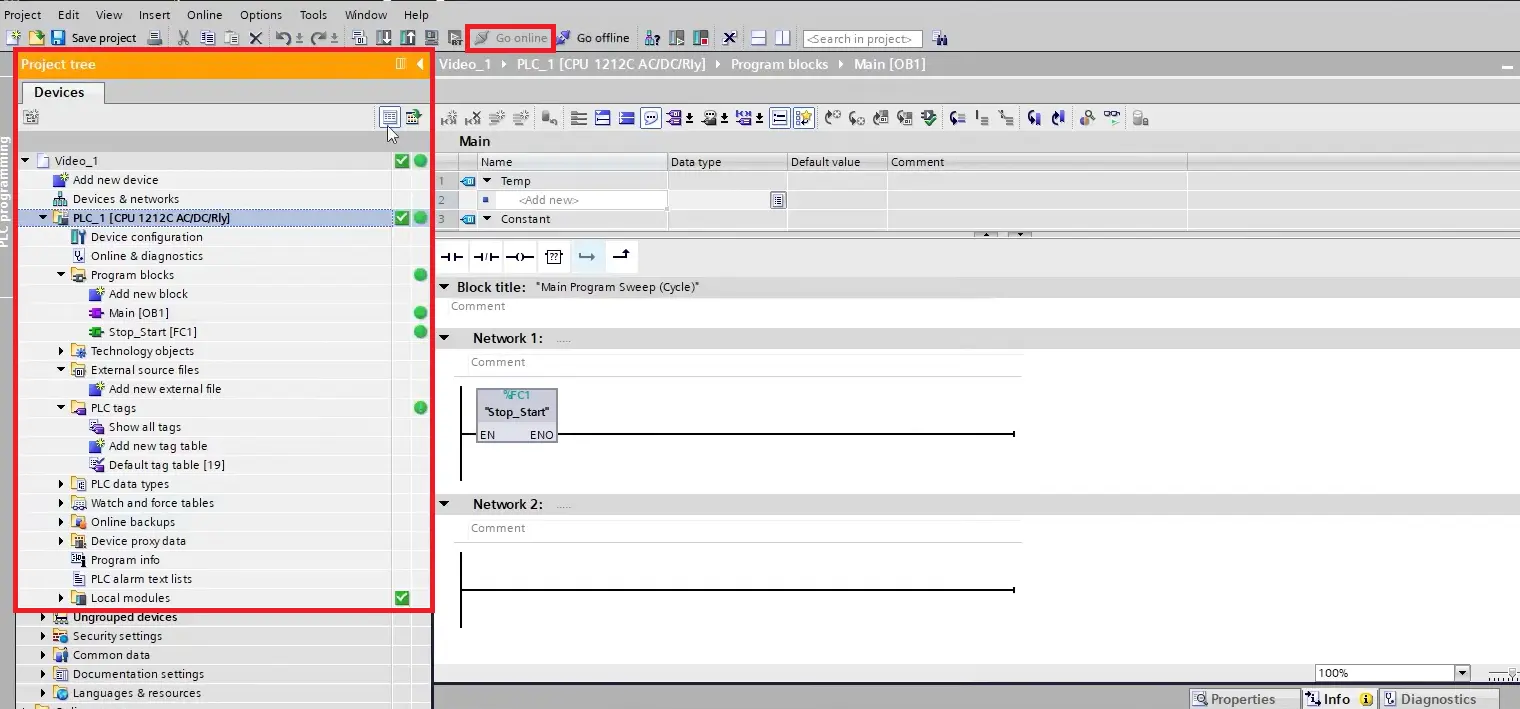Click the Open branch icon
Image resolution: width=1520 pixels, height=709 pixels.
(587, 257)
